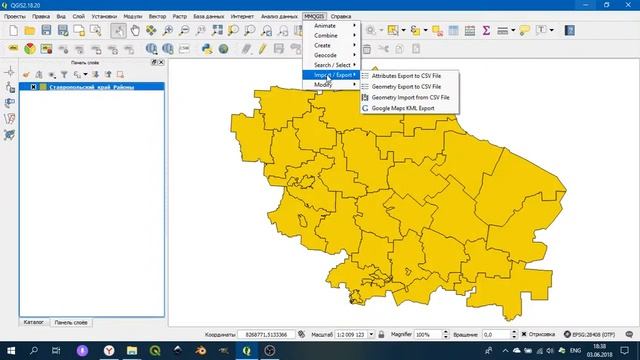Select the Zoom In tool
This screenshot has width=640, height=360.
(168, 30)
